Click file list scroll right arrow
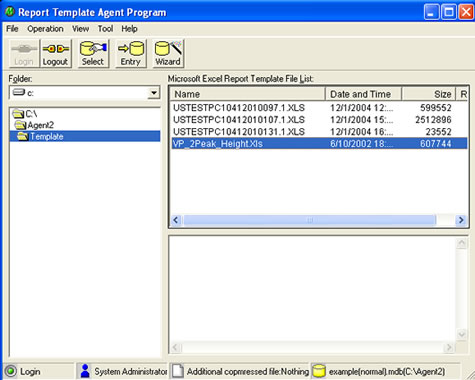 [x=461, y=220]
